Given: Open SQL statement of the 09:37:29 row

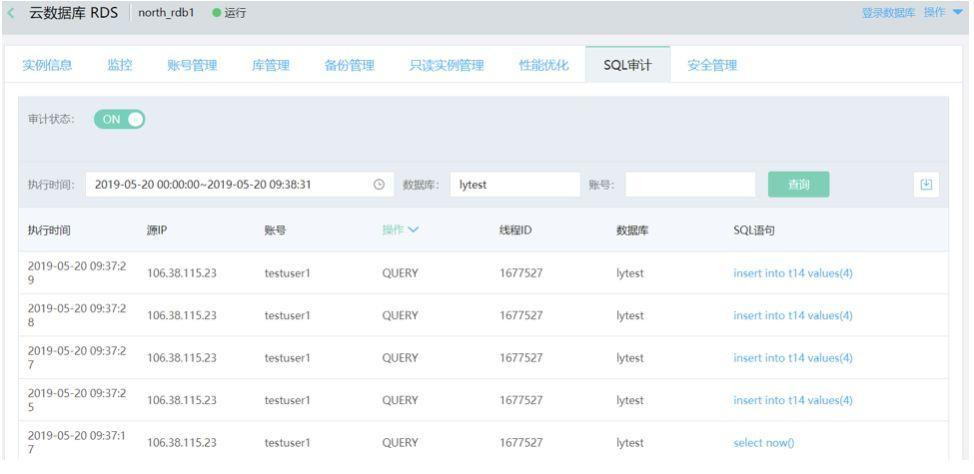Looking at the screenshot, I should (x=793, y=273).
